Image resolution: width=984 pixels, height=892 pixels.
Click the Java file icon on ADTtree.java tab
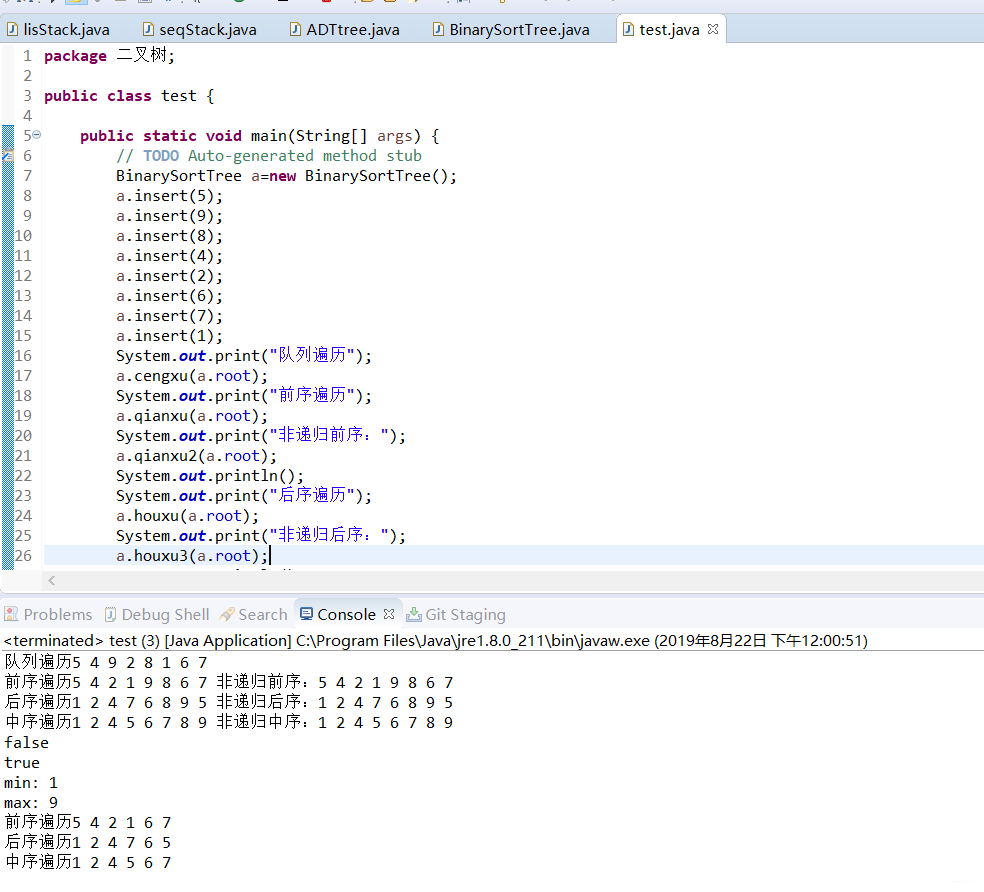point(295,30)
